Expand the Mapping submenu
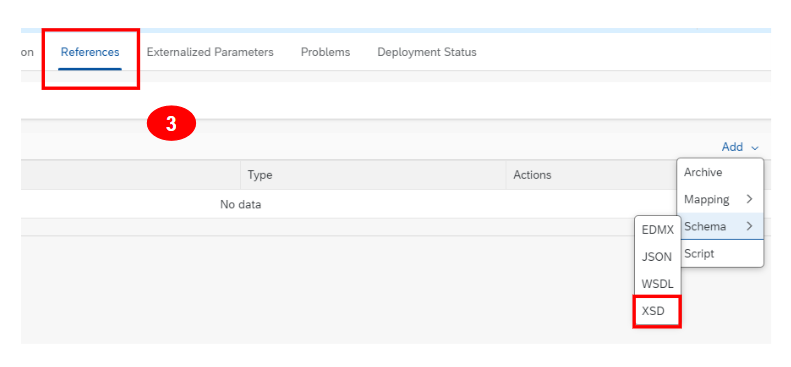 pos(720,199)
